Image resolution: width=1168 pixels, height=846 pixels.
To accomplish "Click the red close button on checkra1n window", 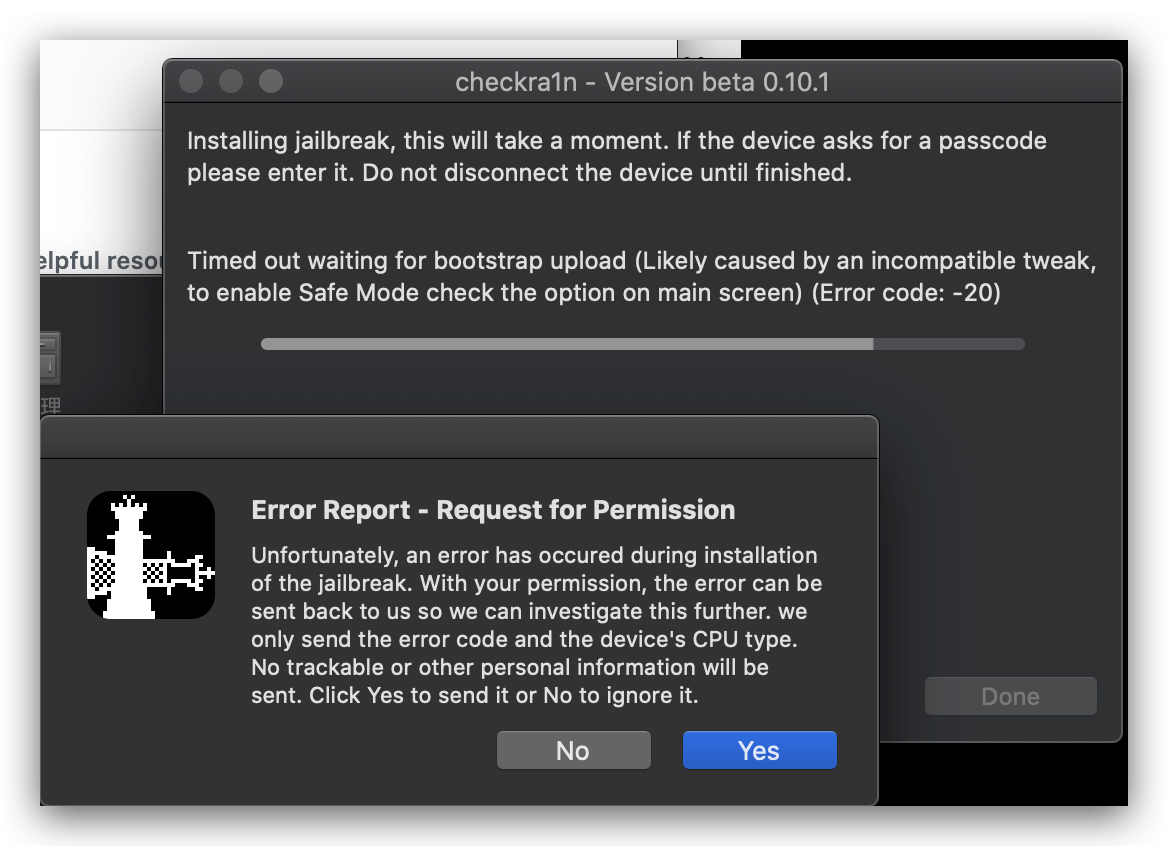I will coord(190,81).
